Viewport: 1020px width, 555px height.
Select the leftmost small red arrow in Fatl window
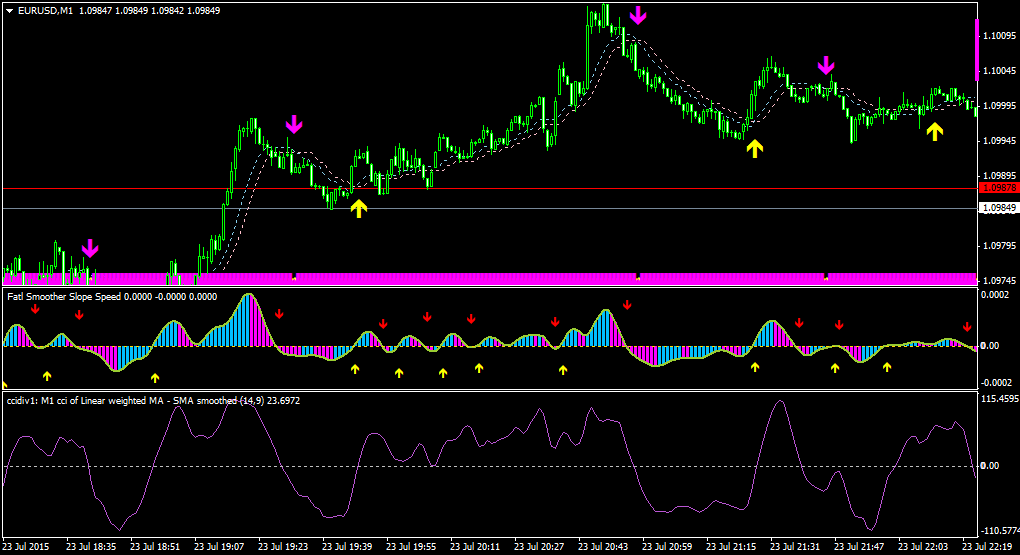coord(35,309)
